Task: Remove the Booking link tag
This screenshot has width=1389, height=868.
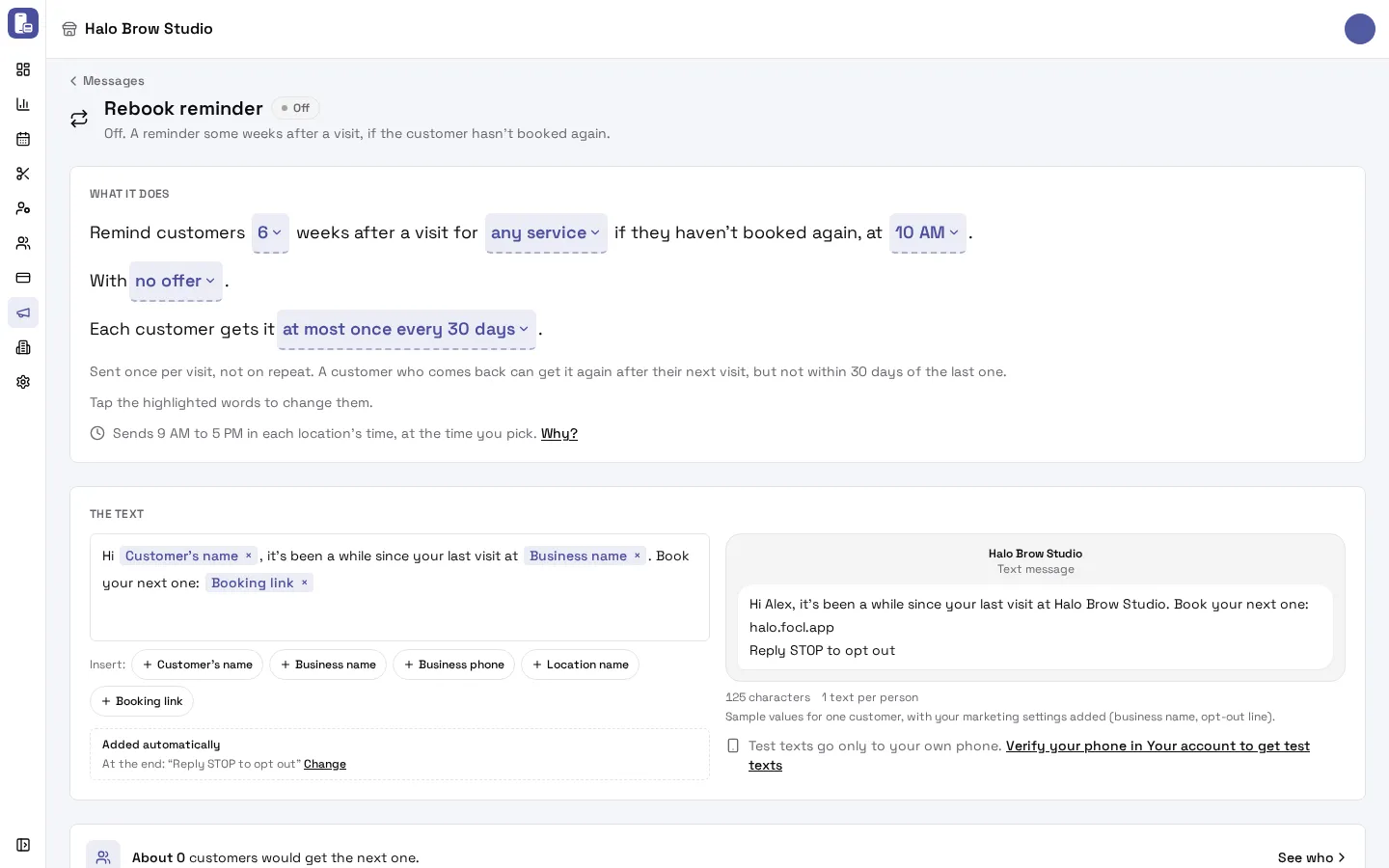Action: tap(304, 583)
